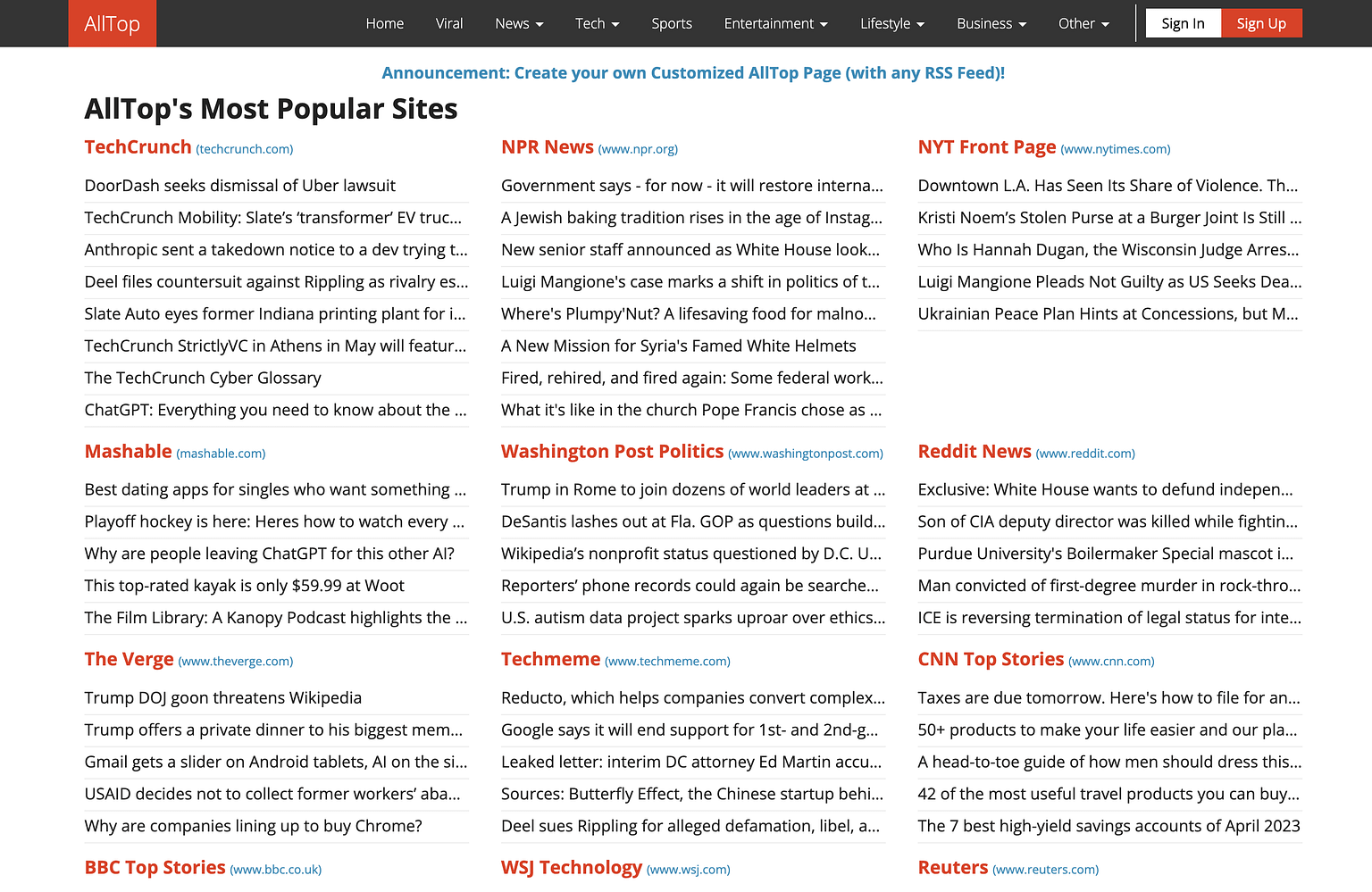Click the AllTop logo
The width and height of the screenshot is (1372, 892).
point(112,23)
